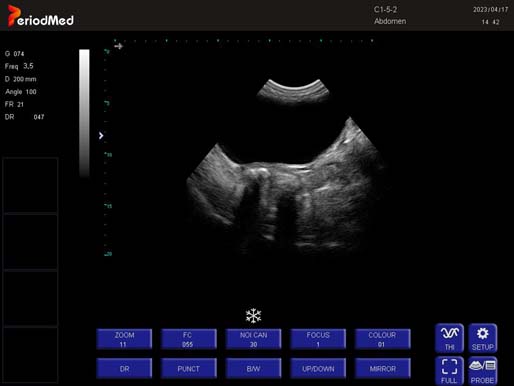
Task: Click the DR 047 dynamic range value
Action: 24,117
